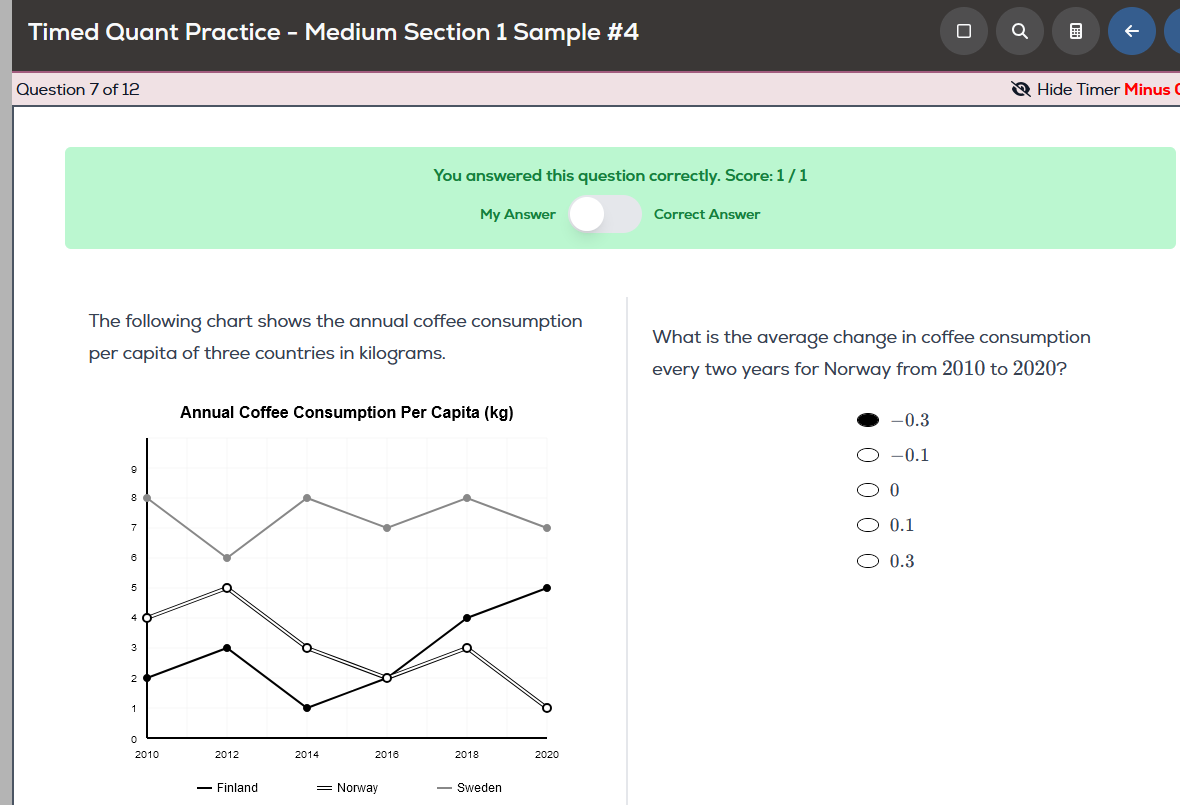The height and width of the screenshot is (805, 1180).
Task: Click the My Answer label
Action: tap(518, 214)
